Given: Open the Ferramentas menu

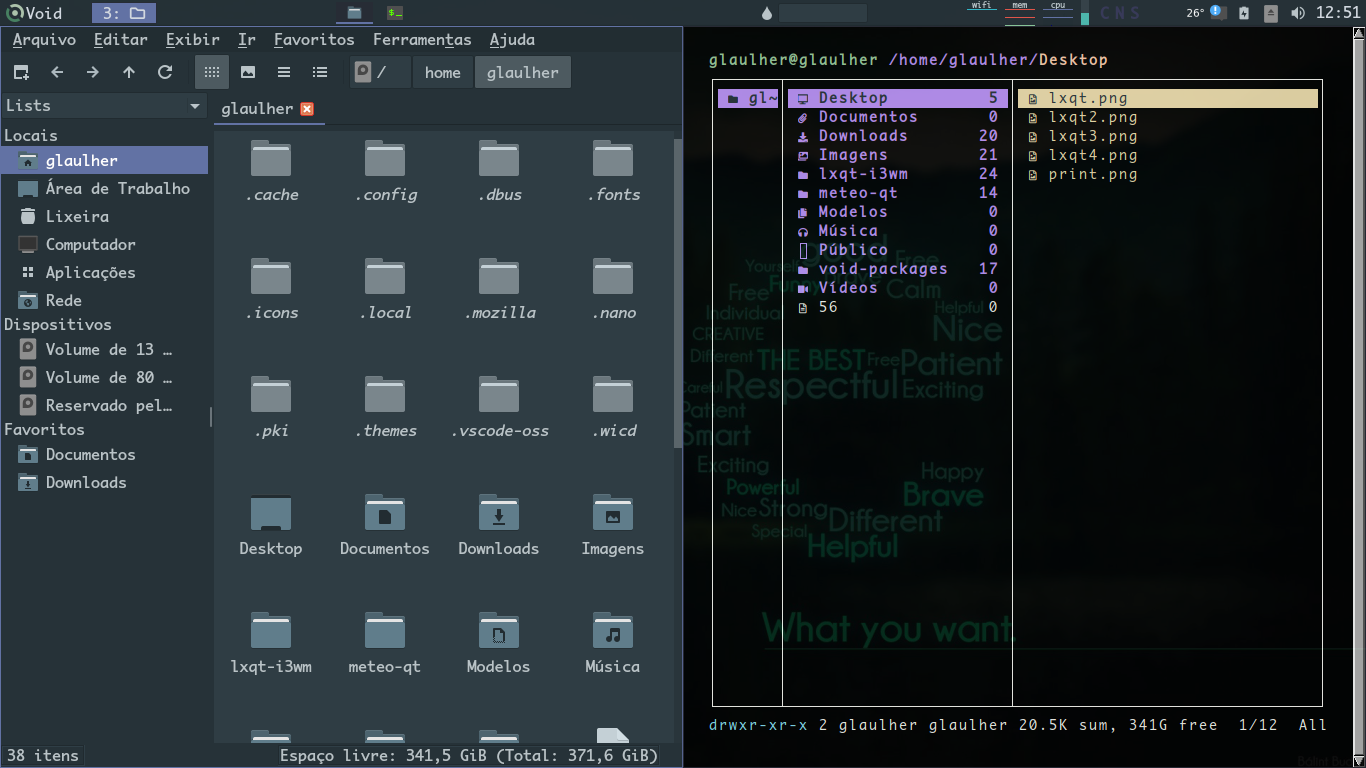Looking at the screenshot, I should 421,40.
